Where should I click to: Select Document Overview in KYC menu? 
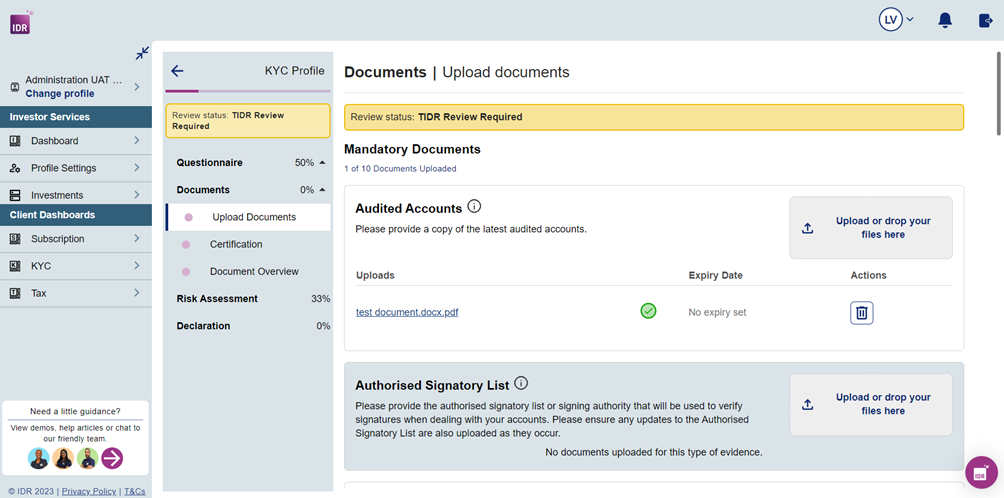254,271
